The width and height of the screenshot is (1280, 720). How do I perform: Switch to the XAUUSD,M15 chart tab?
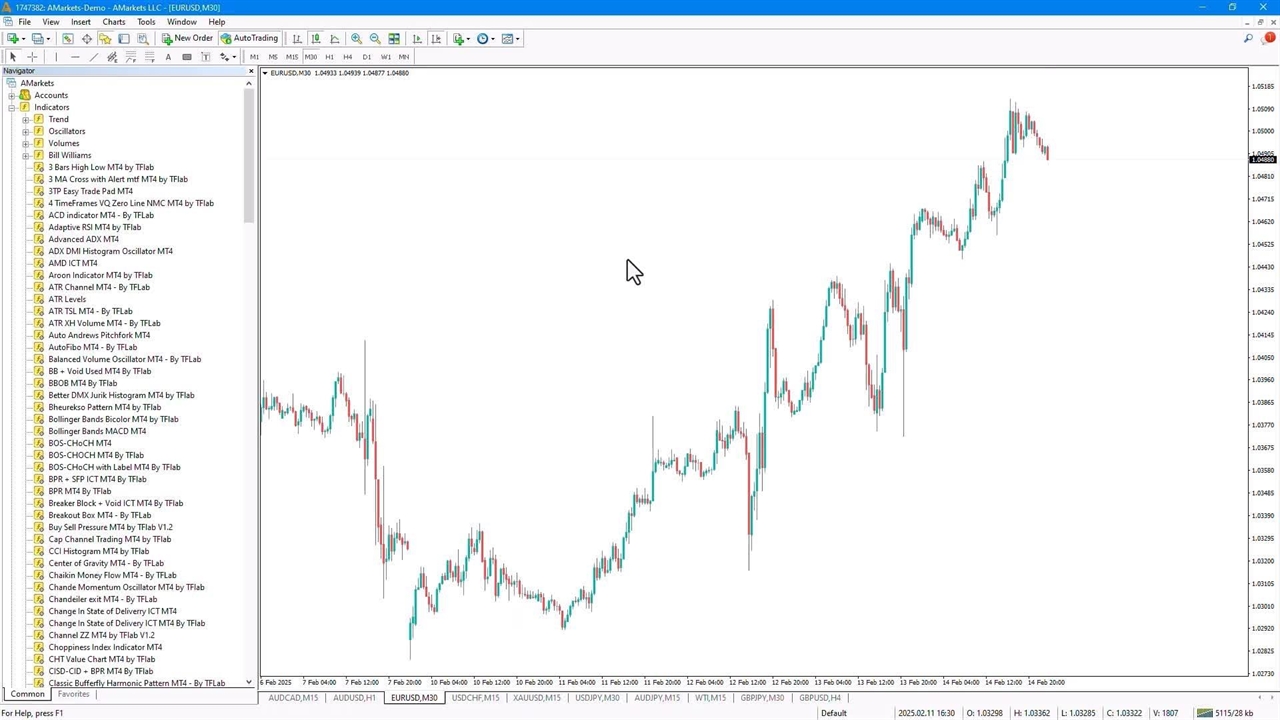pyautogui.click(x=537, y=698)
